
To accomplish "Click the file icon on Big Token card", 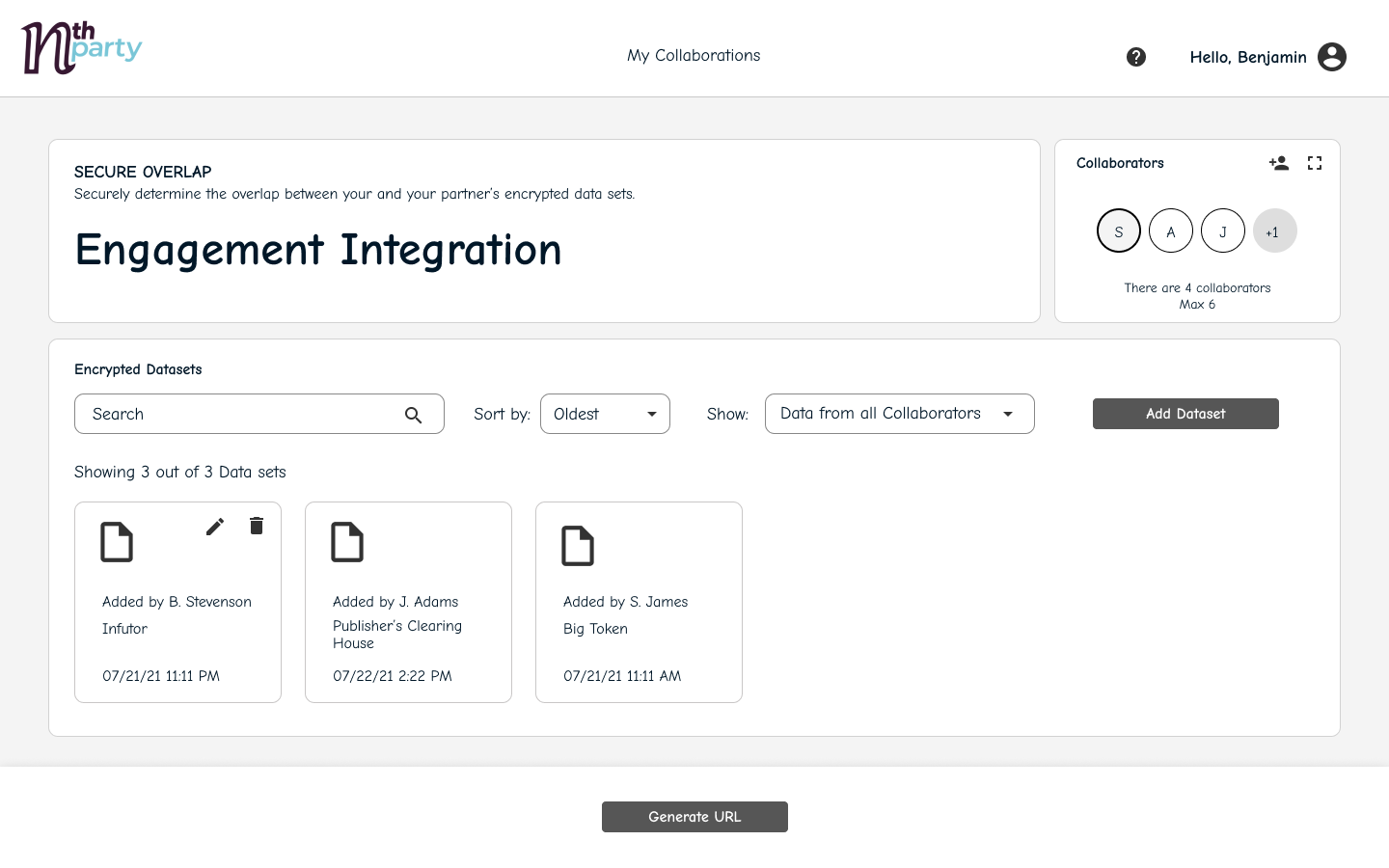I will click(x=578, y=546).
